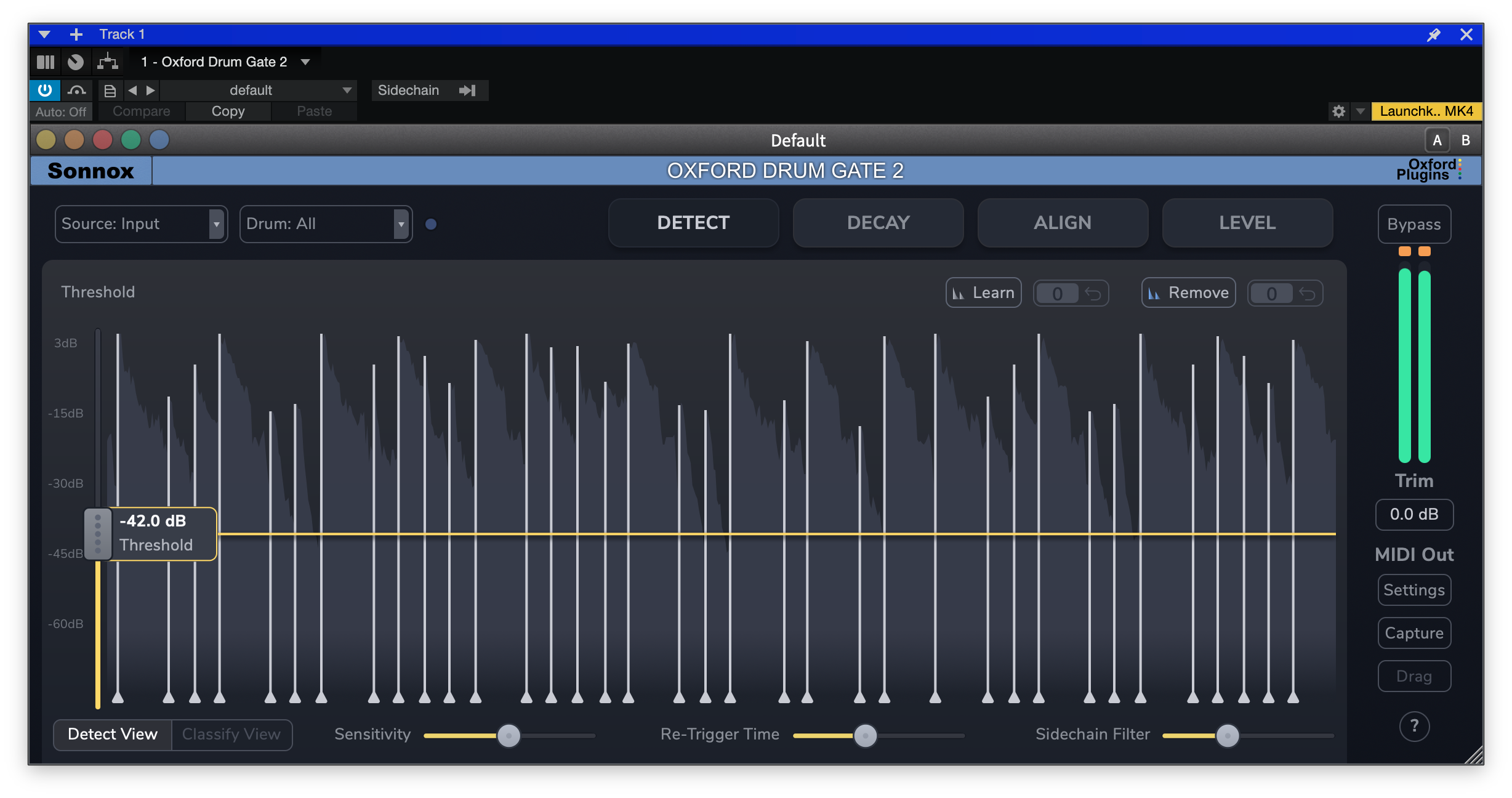Image resolution: width=1512 pixels, height=798 pixels.
Task: Open the track dropdown triangle menu
Action: pyautogui.click(x=44, y=34)
